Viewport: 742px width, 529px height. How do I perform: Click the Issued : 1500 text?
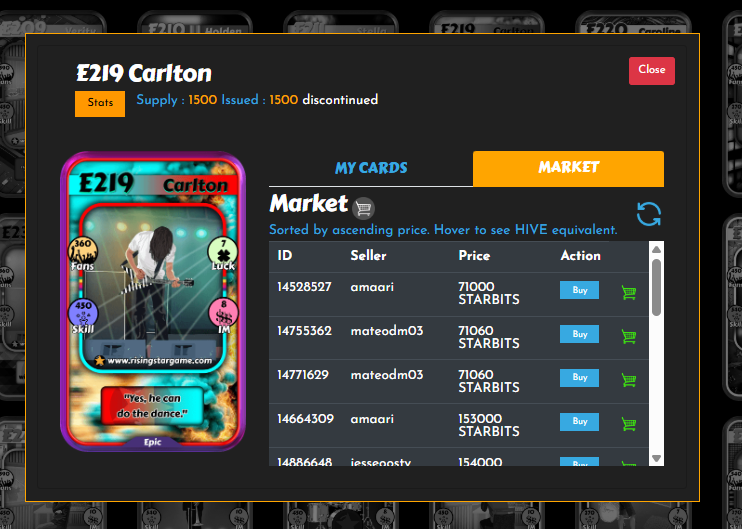click(x=260, y=100)
